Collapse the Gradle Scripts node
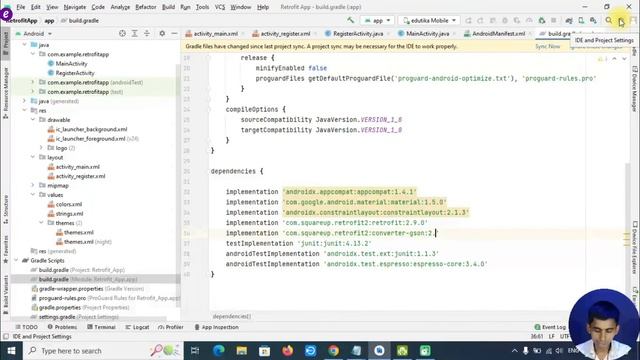The width and height of the screenshot is (640, 360). click(x=16, y=260)
